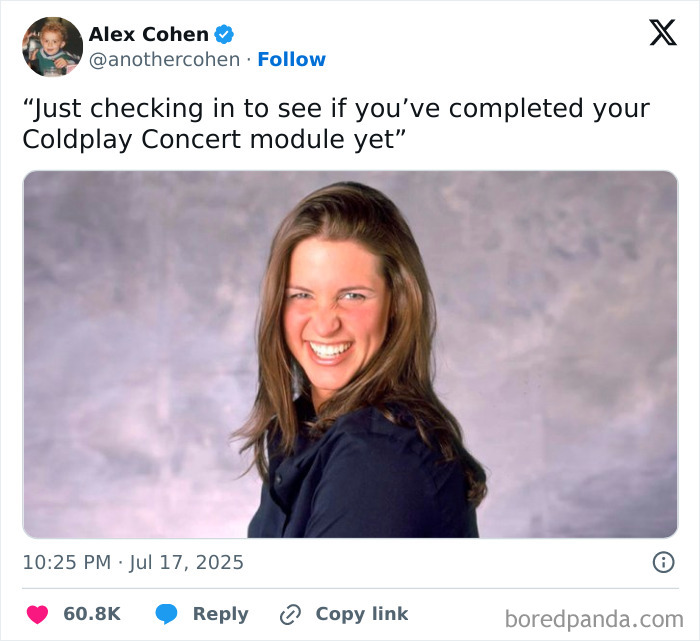Click the tweet line starting "Just checking in"
Screen dimensions: 700x641
coord(336,109)
